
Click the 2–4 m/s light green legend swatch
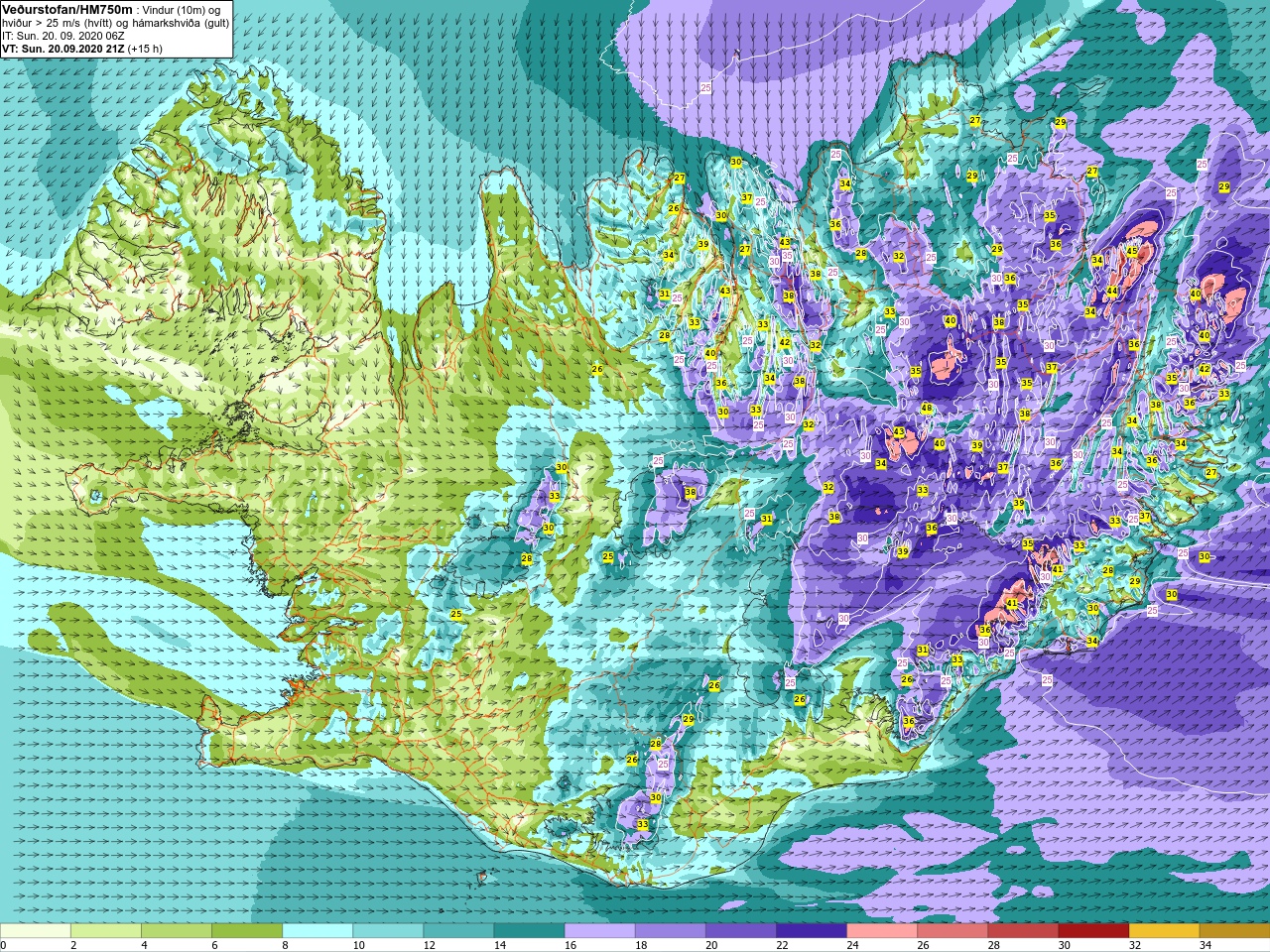[x=106, y=931]
